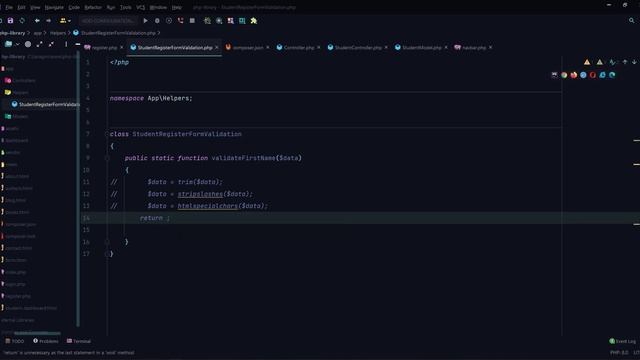Open file in Opera browser icon
The image size is (640, 360).
[593, 75]
